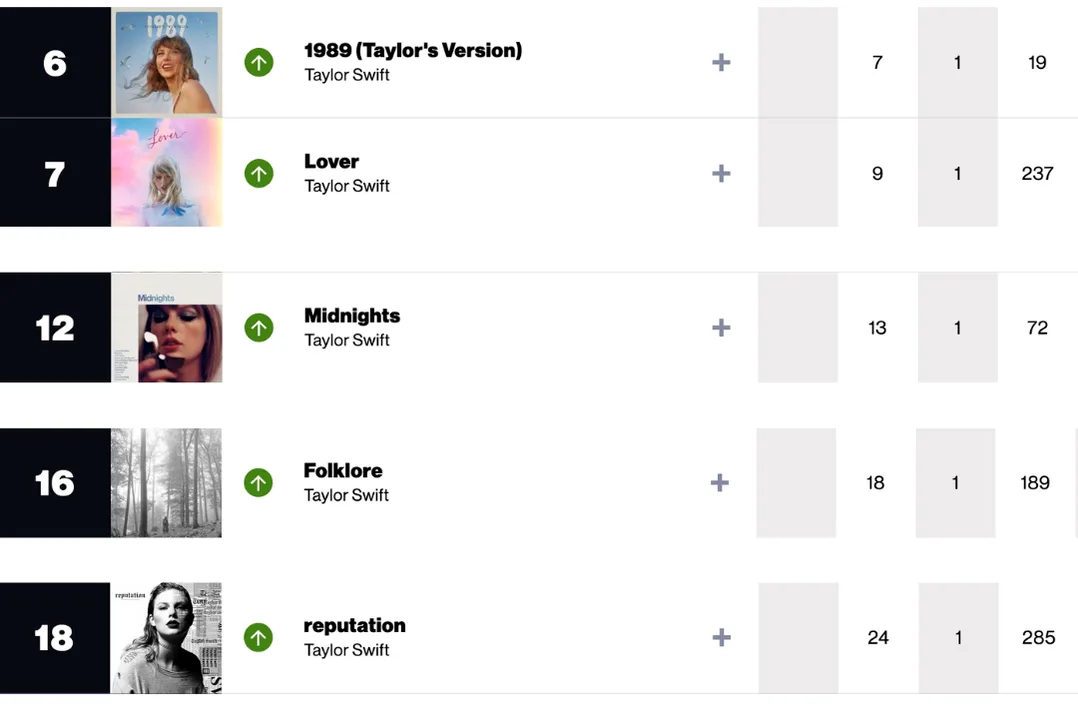Click the plus icon next to Lover

721,174
